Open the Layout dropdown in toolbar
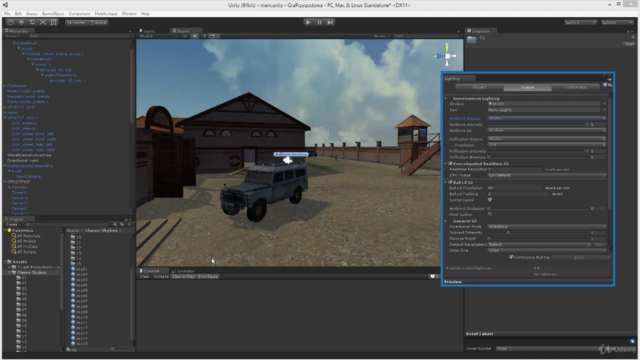640x360 pixels. 617,22
